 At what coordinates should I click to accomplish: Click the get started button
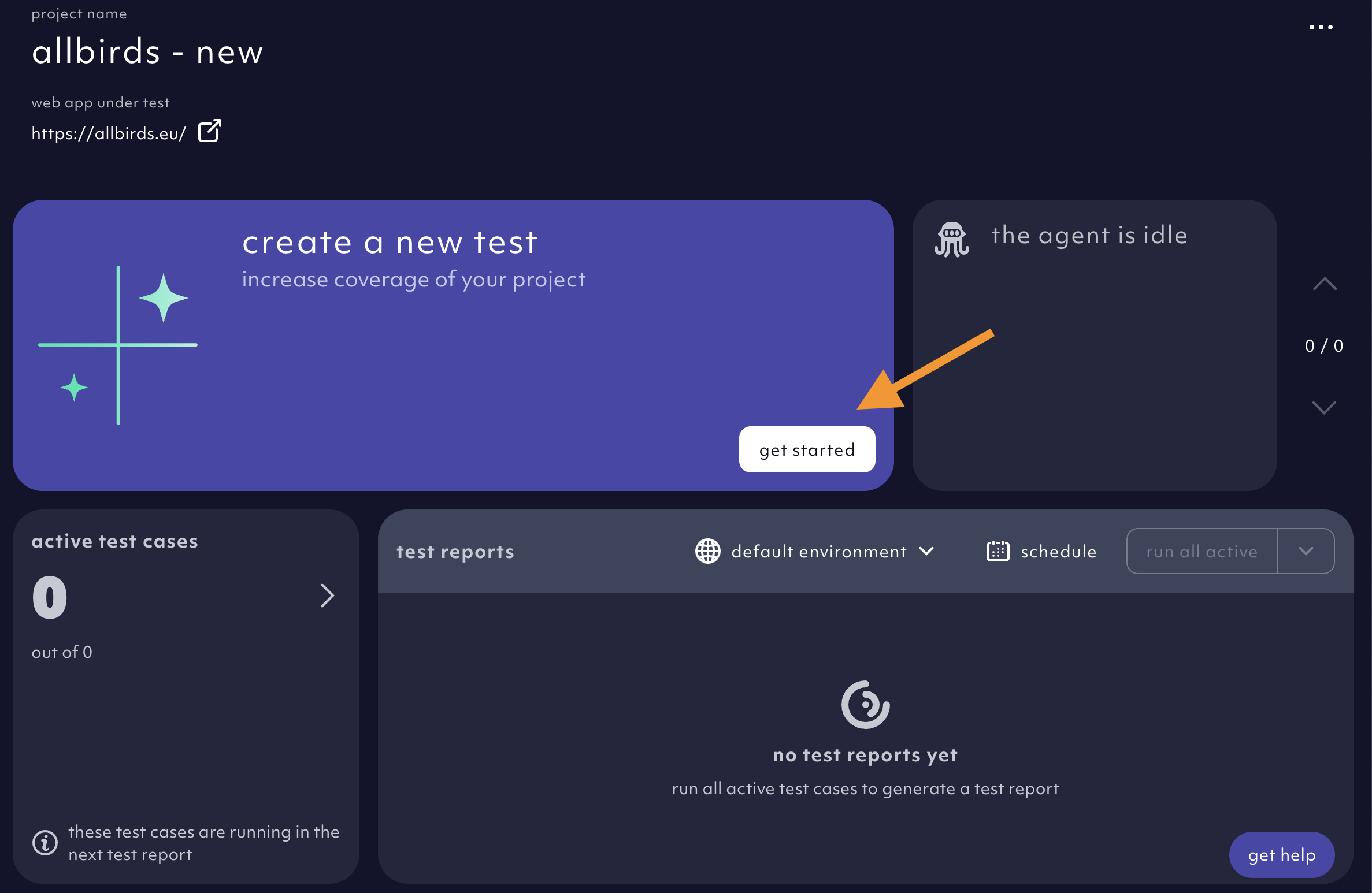pyautogui.click(x=807, y=449)
